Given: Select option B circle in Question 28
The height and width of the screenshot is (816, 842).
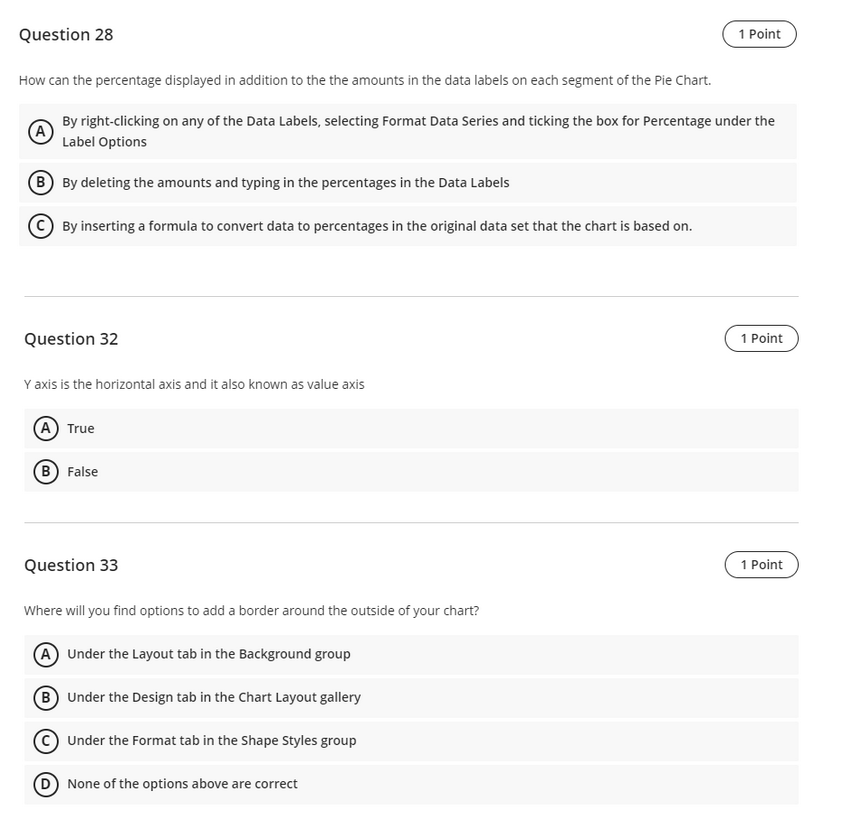Looking at the screenshot, I should (x=40, y=183).
